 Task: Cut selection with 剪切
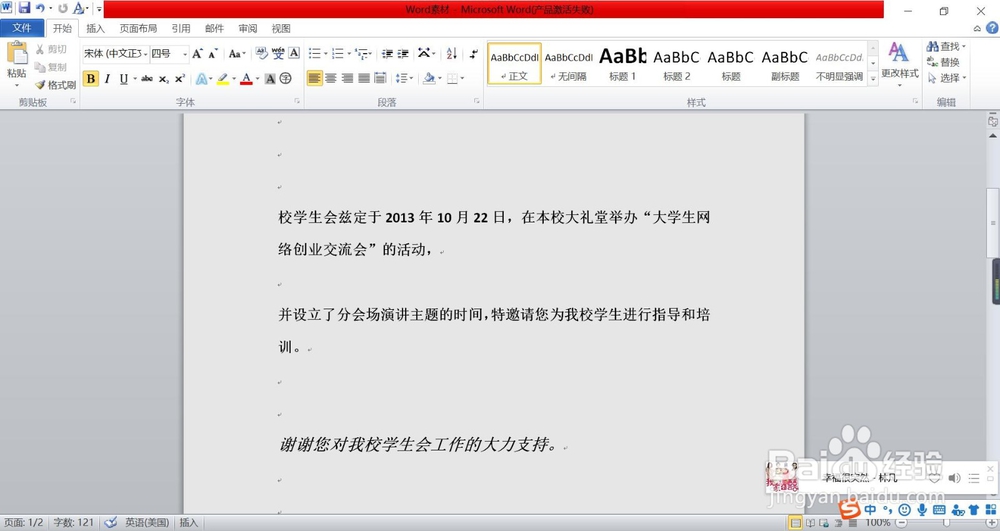click(x=51, y=49)
